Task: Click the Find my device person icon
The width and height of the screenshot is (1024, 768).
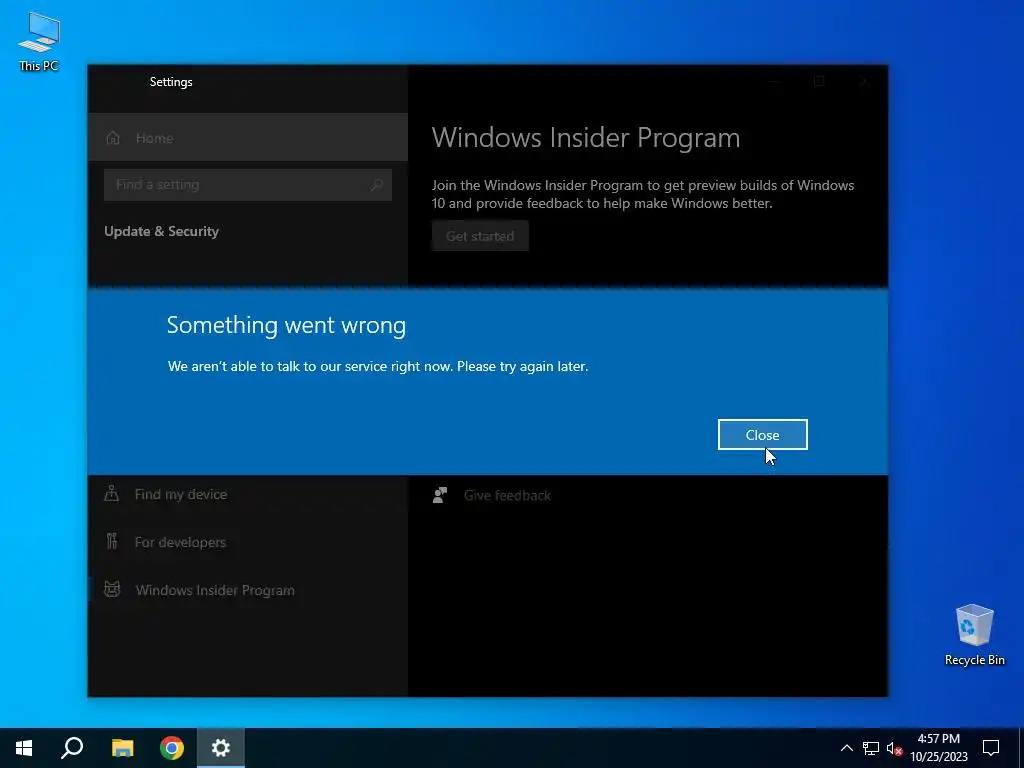Action: 112,493
